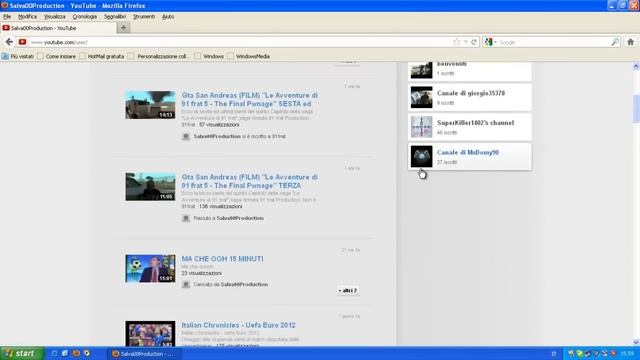
Task: Bookmark this page with the star icon
Action: pyautogui.click(x=456, y=42)
